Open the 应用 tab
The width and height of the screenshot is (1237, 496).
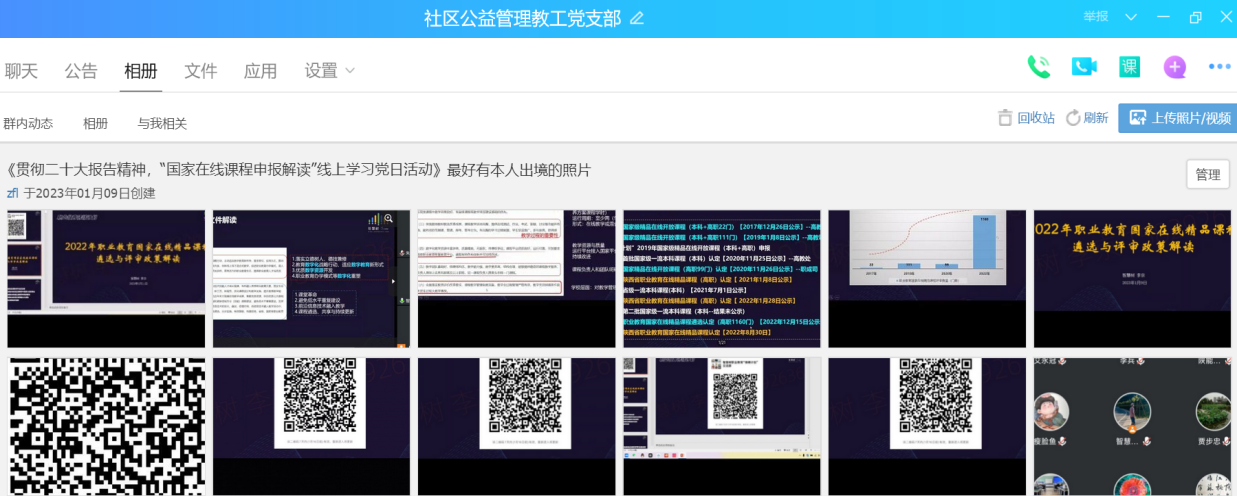click(x=261, y=70)
